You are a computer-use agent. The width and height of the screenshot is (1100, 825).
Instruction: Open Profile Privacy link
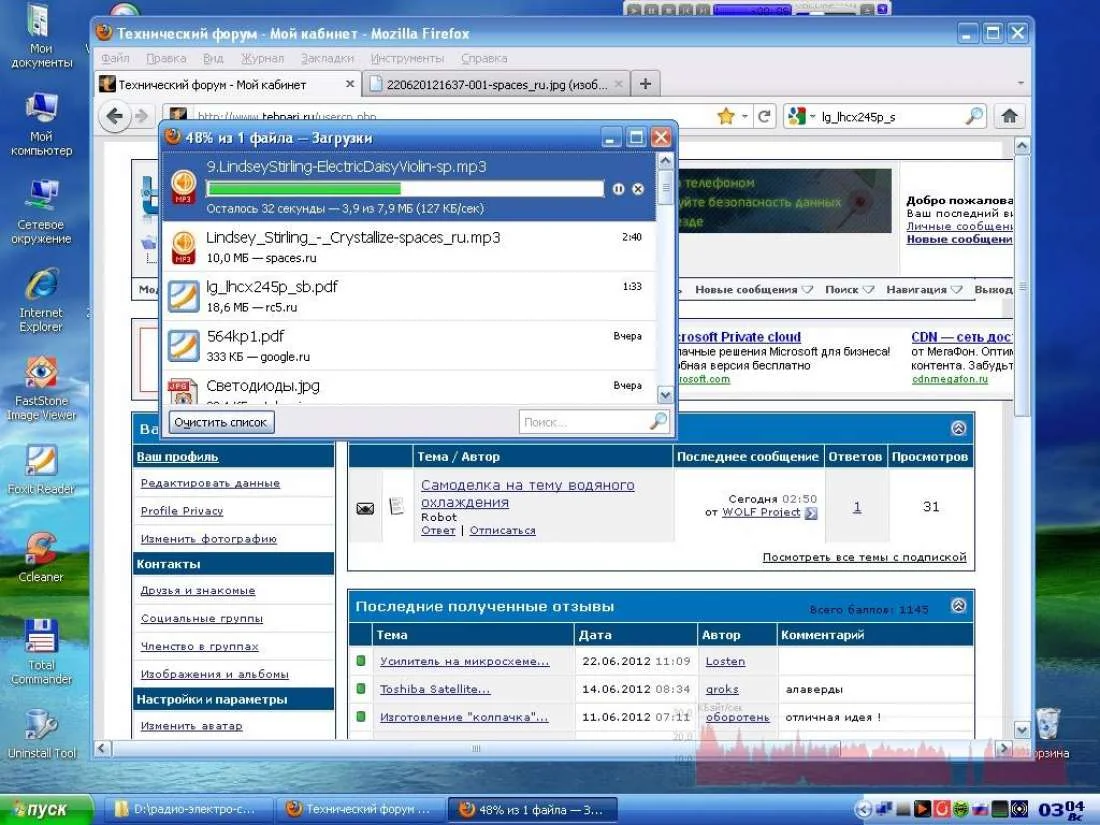182,511
